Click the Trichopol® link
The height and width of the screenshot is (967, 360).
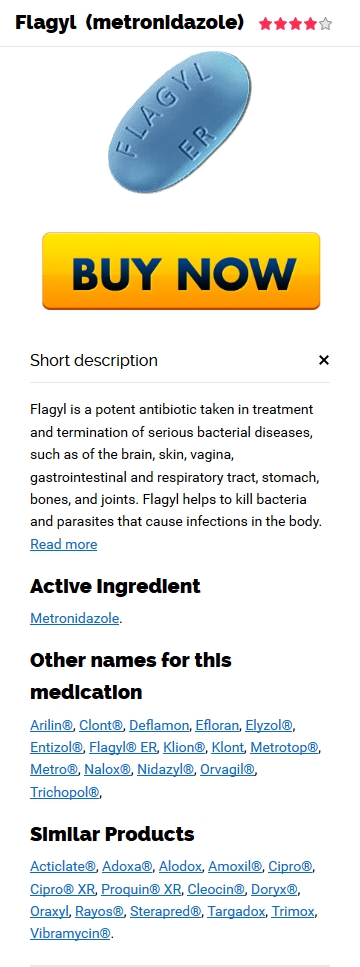[x=65, y=792]
